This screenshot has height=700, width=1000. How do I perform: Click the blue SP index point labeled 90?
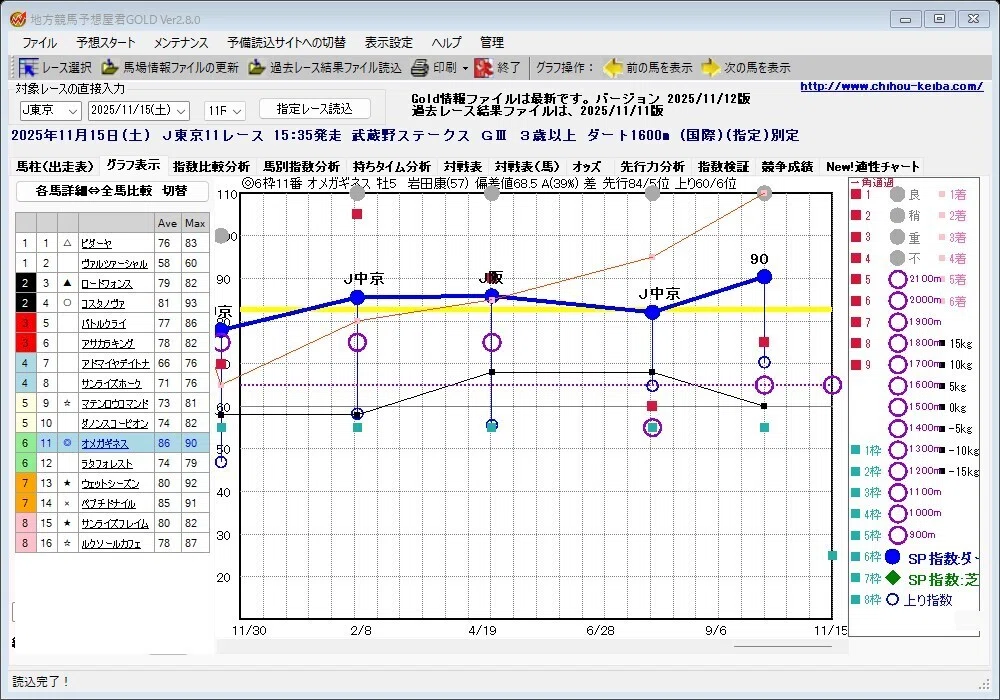tap(764, 277)
